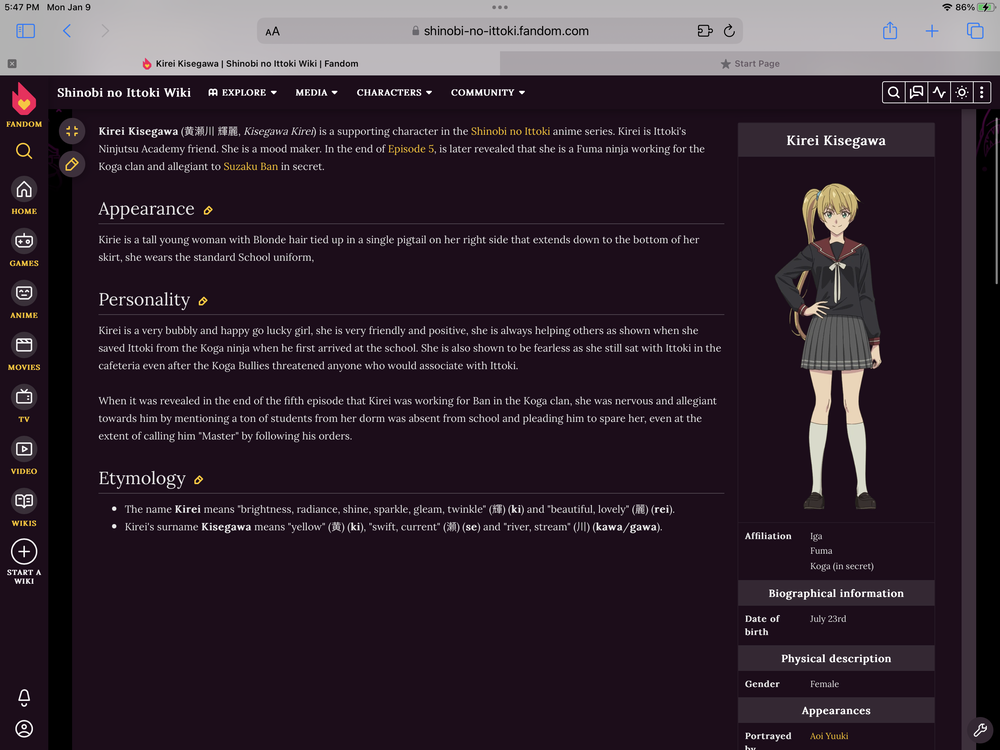The width and height of the screenshot is (1000, 750).
Task: Open the three-dot multitasking control
Action: click(500, 8)
